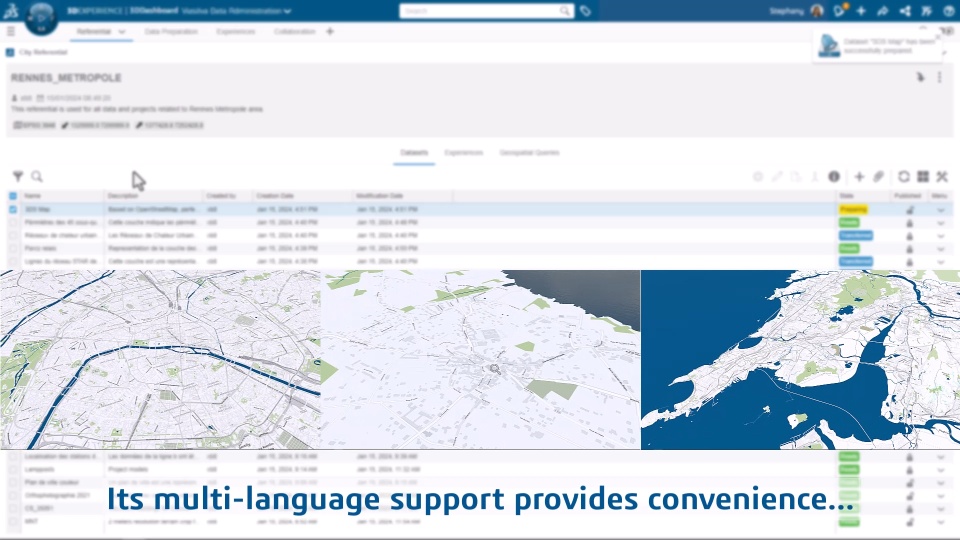Image resolution: width=960 pixels, height=540 pixels.
Task: Switch to grid tile view
Action: tap(923, 176)
